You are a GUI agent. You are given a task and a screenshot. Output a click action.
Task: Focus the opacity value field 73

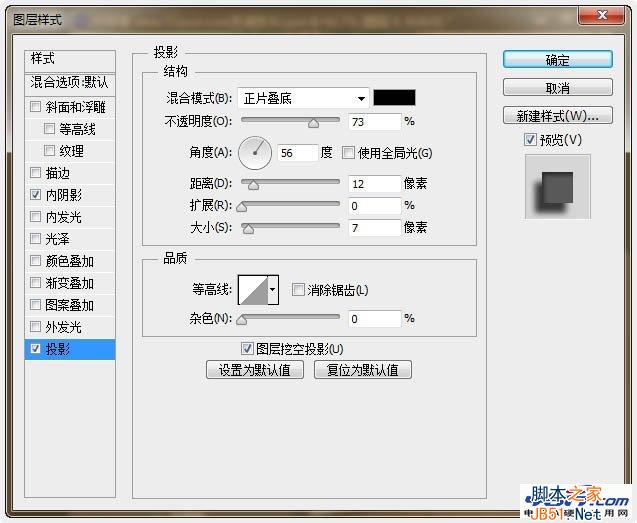pyautogui.click(x=375, y=122)
